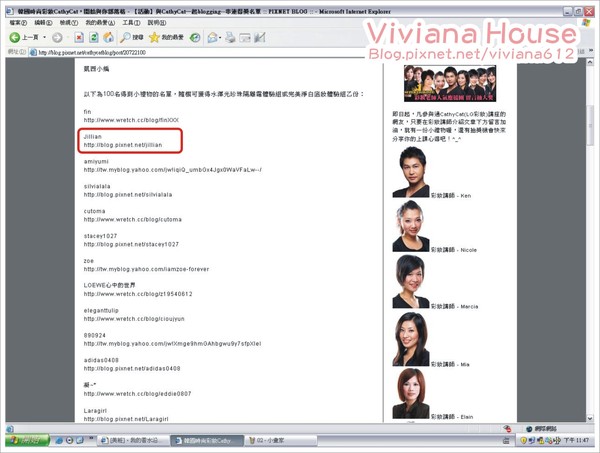Click the portrait of instructor Nicole
Image resolution: width=600 pixels, height=453 pixels.
(x=411, y=226)
